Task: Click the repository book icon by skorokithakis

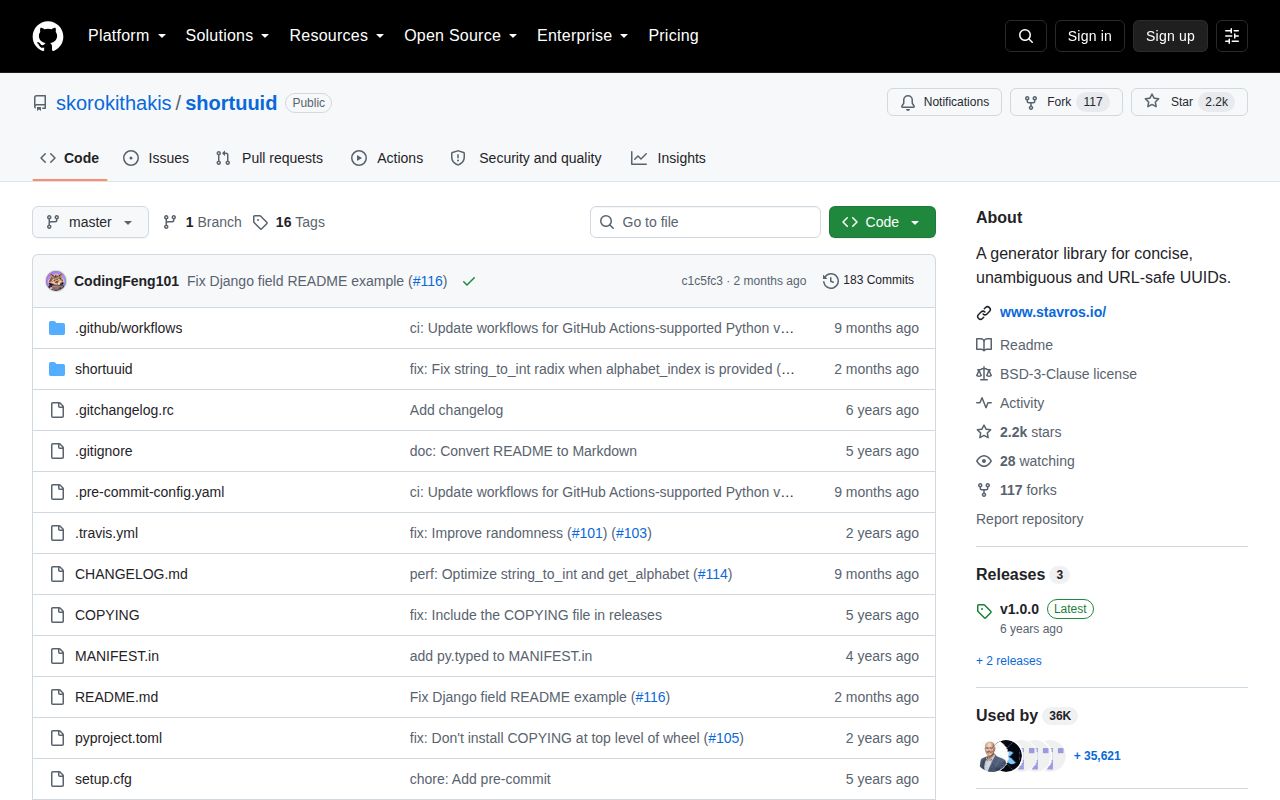Action: pyautogui.click(x=40, y=103)
